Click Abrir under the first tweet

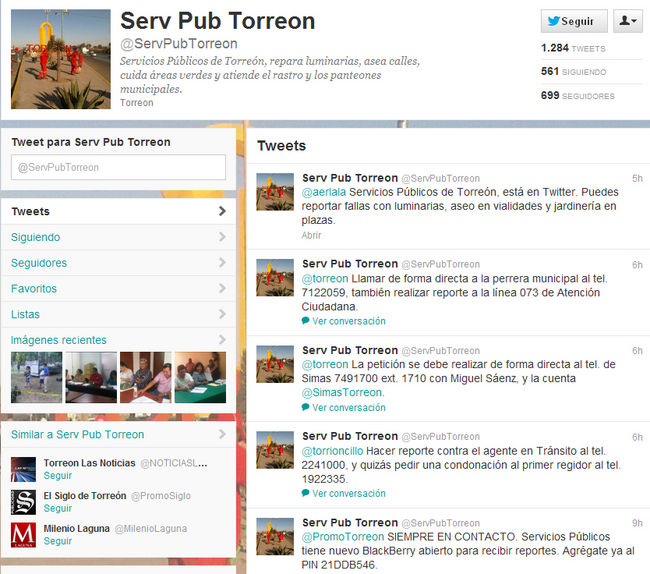(x=311, y=235)
